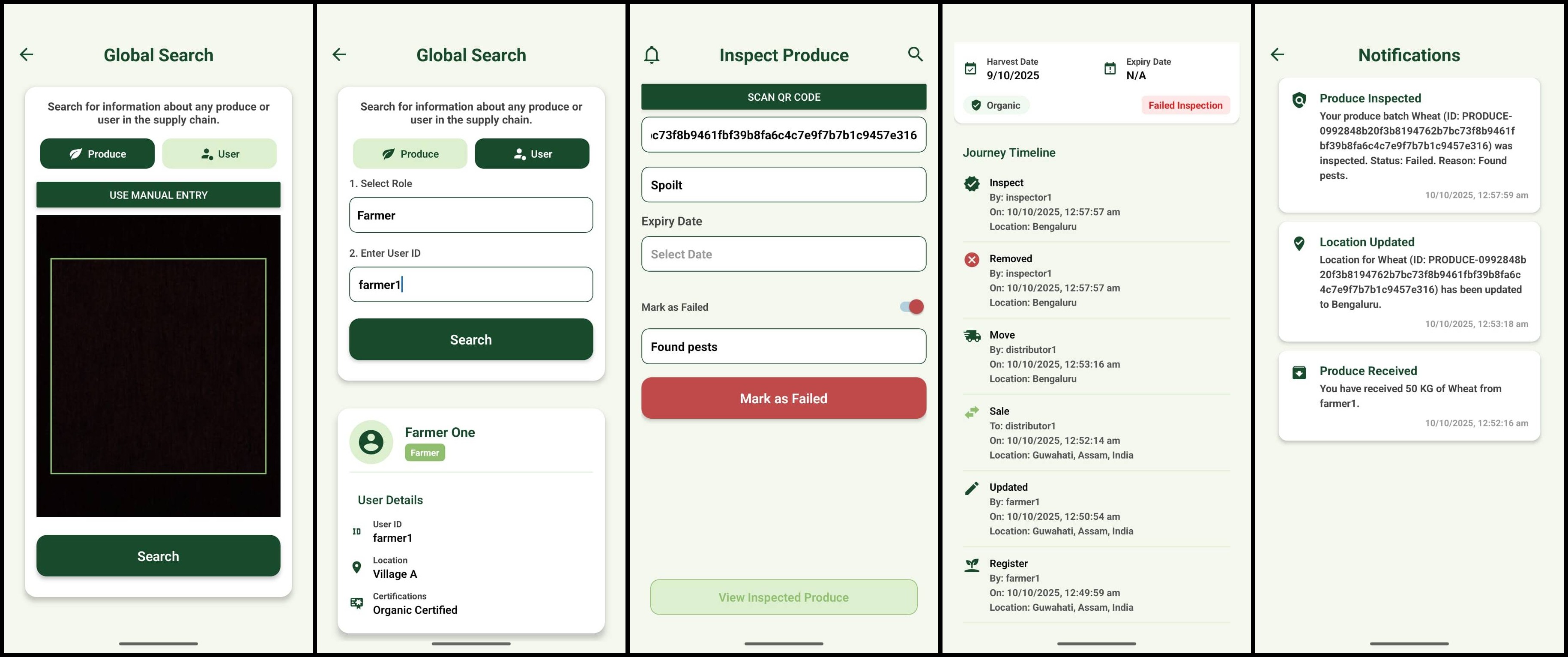
Task: Tap Location Updated pin icon
Action: [1299, 243]
